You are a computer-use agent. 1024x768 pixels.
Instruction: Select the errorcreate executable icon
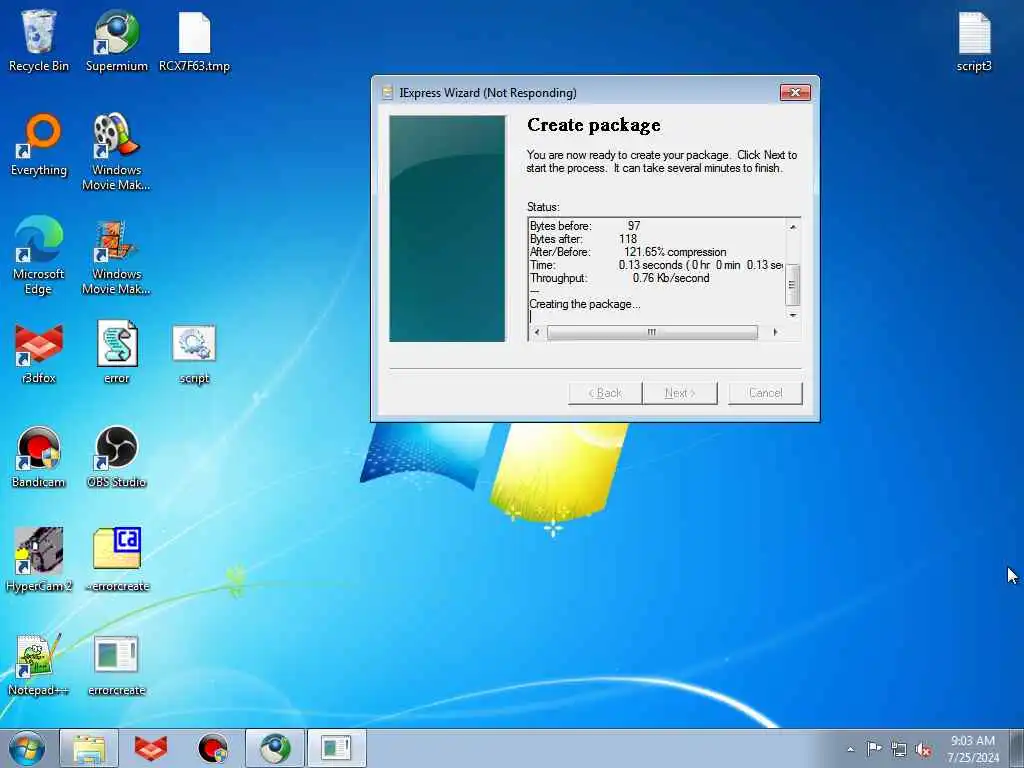pyautogui.click(x=116, y=664)
